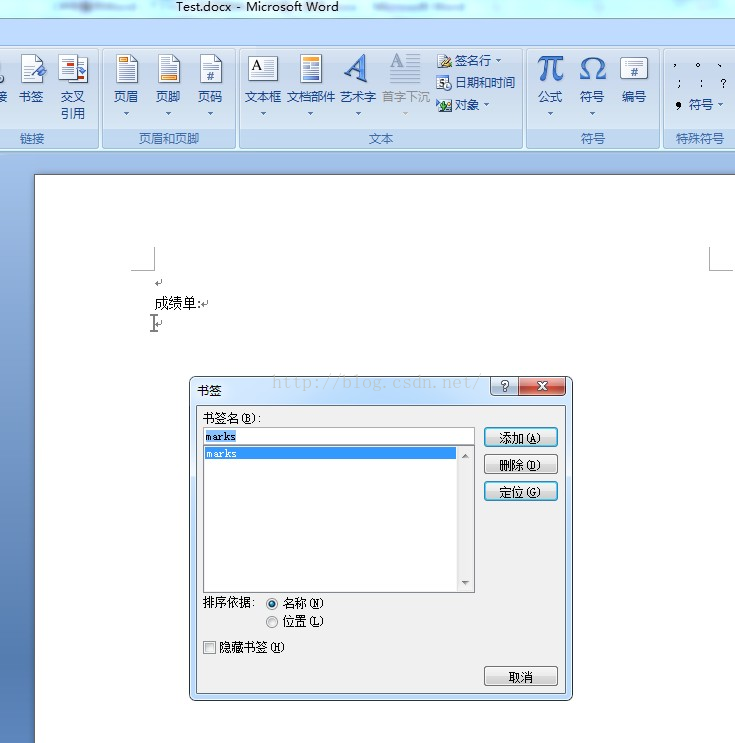Click the 交叉引用 cross-reference icon
This screenshot has width=735, height=743.
click(x=73, y=86)
